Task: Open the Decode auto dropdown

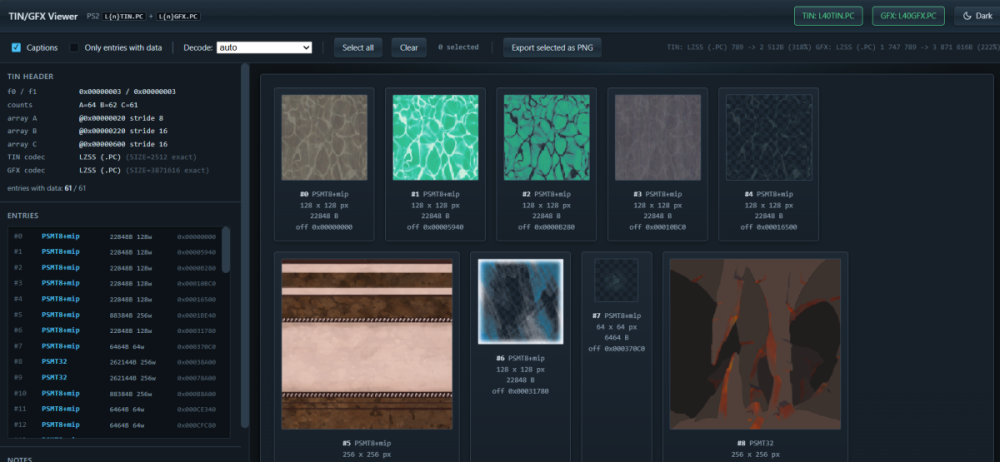Action: pos(264,47)
